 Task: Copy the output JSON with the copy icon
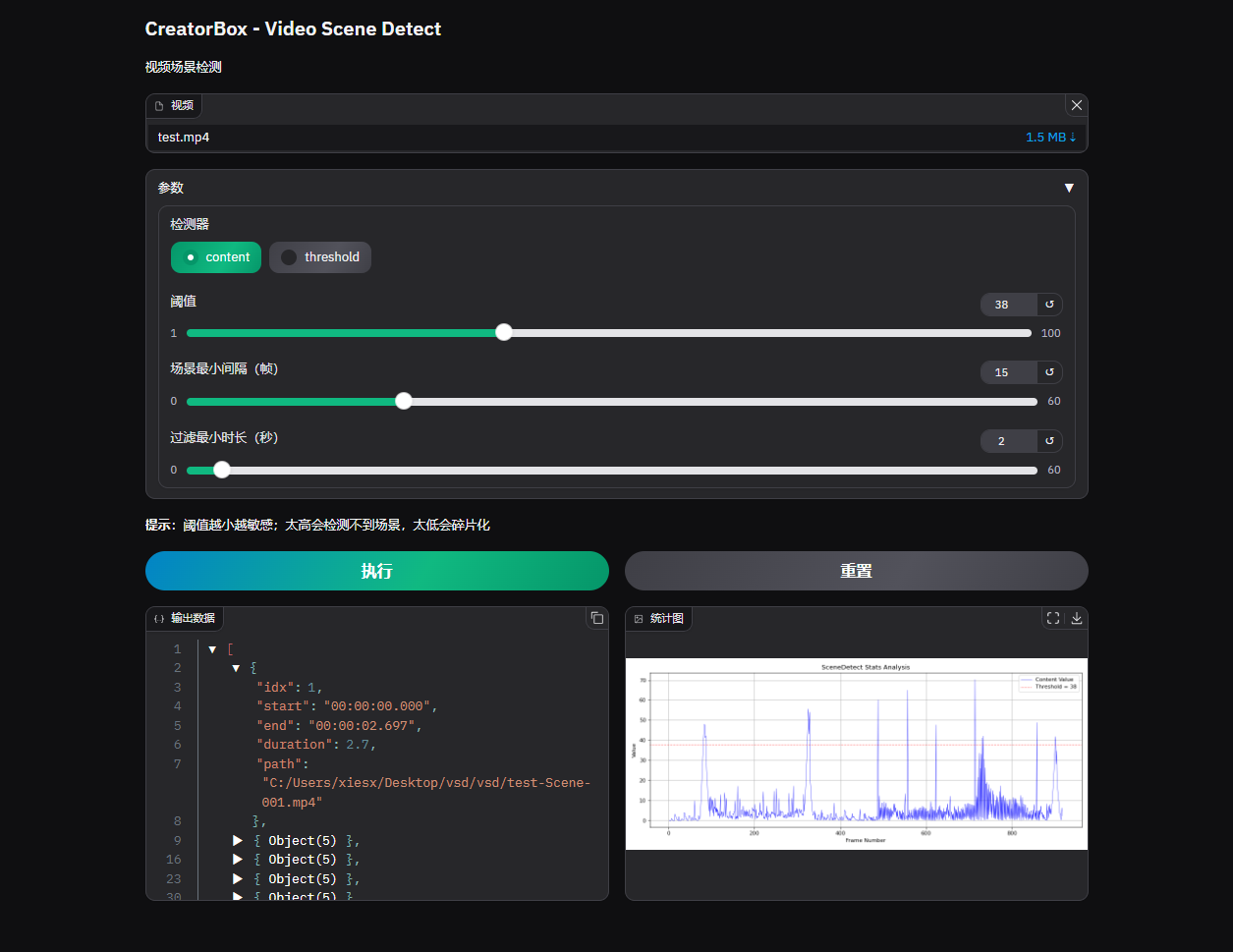pos(596,618)
